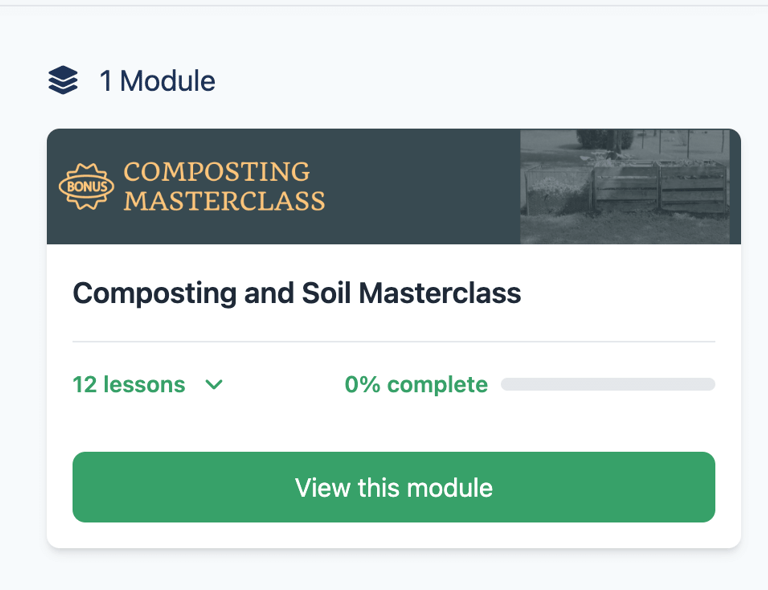Open the 12 lessons link
Screen dimensions: 768x590
[129, 385]
